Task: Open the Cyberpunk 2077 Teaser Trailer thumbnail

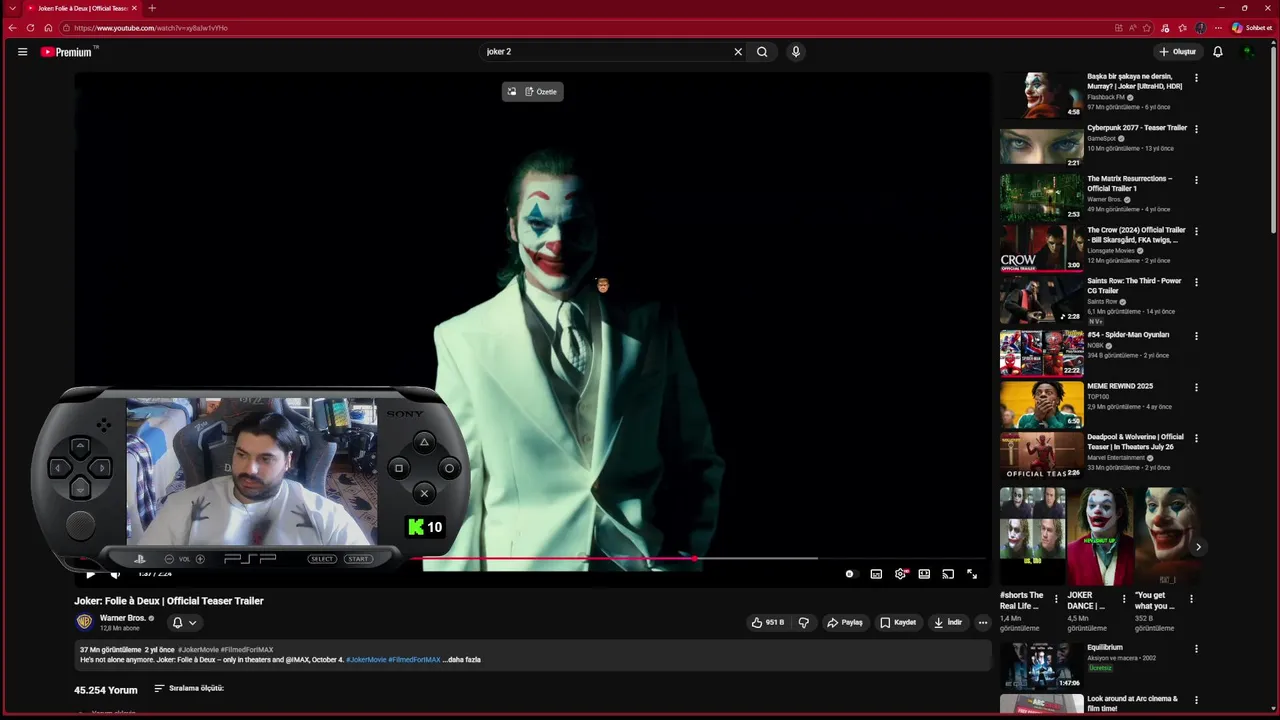Action: pos(1041,146)
